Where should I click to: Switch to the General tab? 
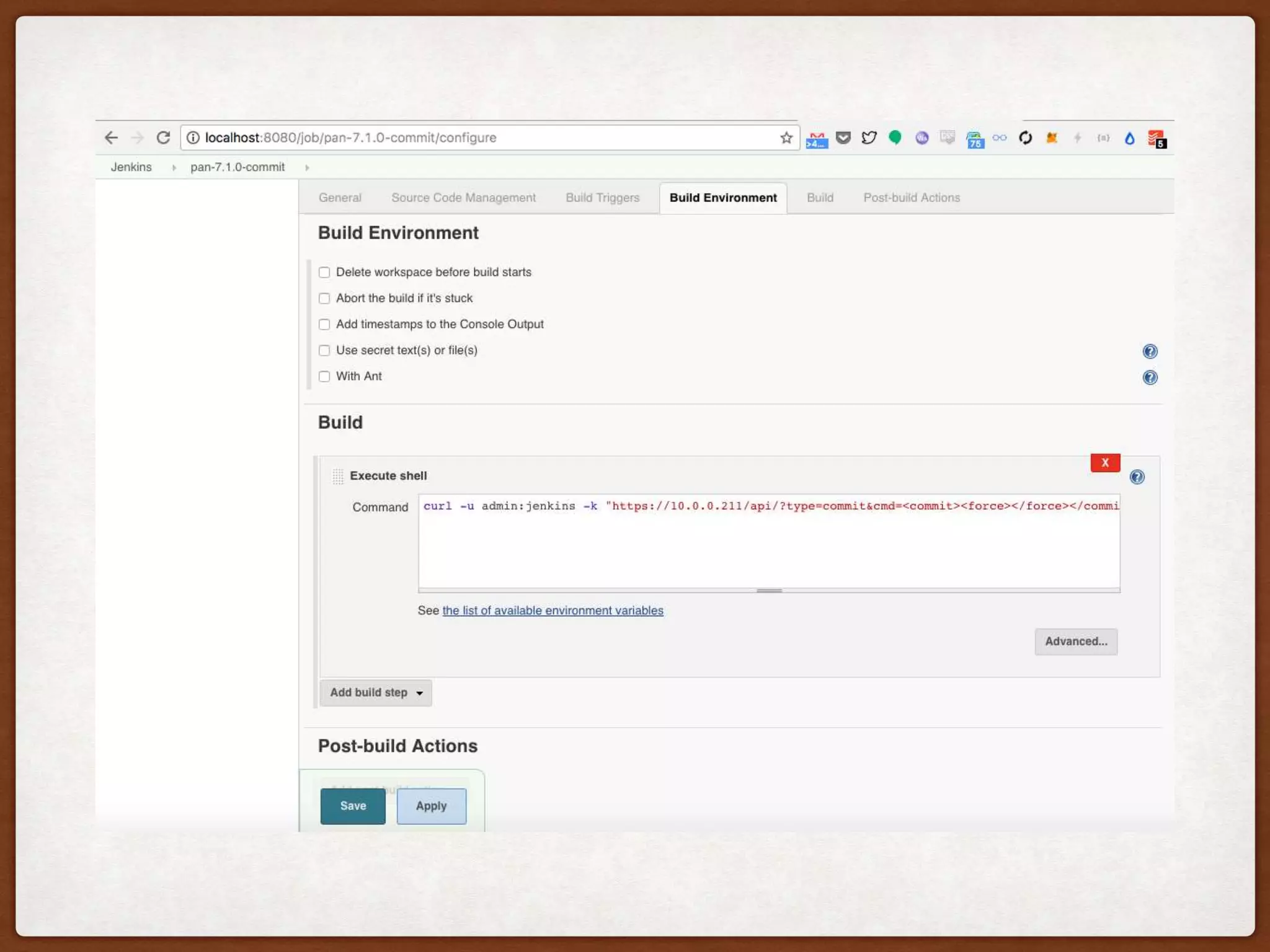340,198
